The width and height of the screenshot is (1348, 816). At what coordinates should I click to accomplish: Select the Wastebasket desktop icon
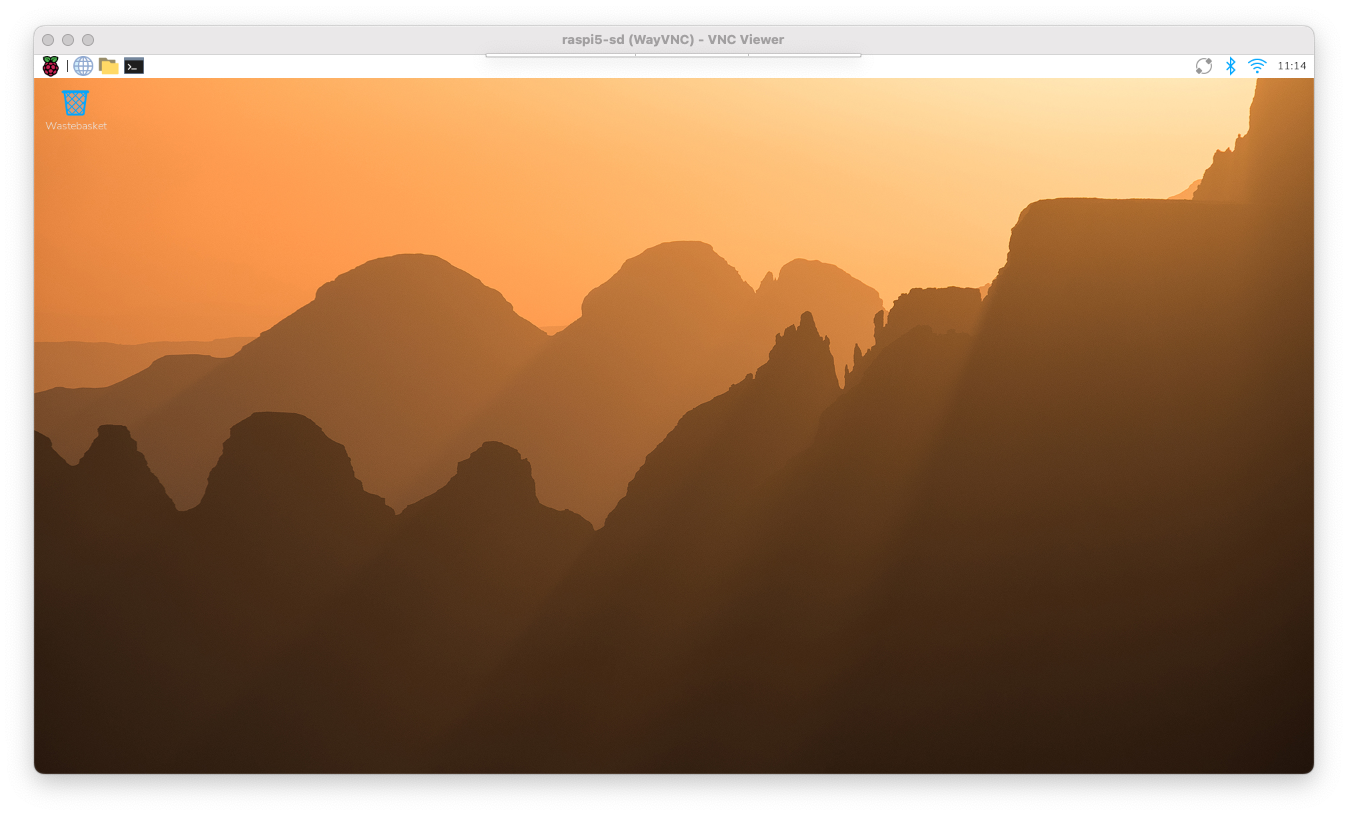coord(75,102)
